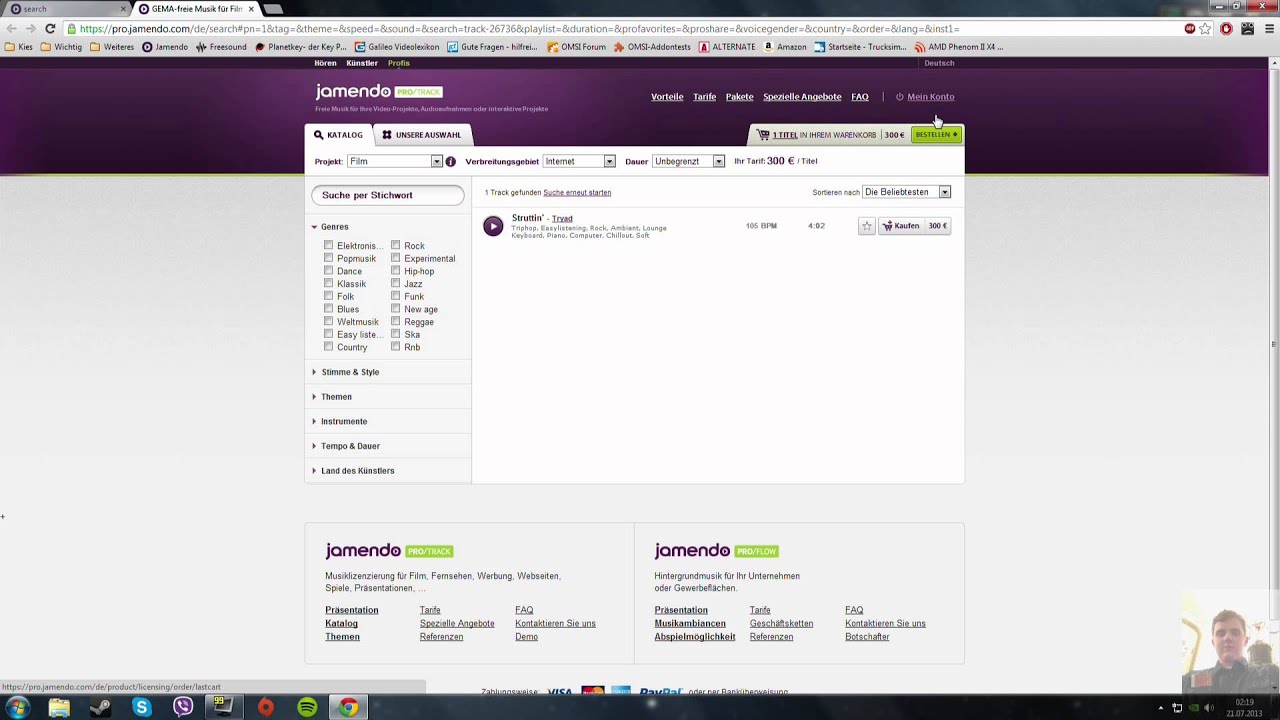
Task: Click the 1 Titel cart link
Action: tap(785, 135)
